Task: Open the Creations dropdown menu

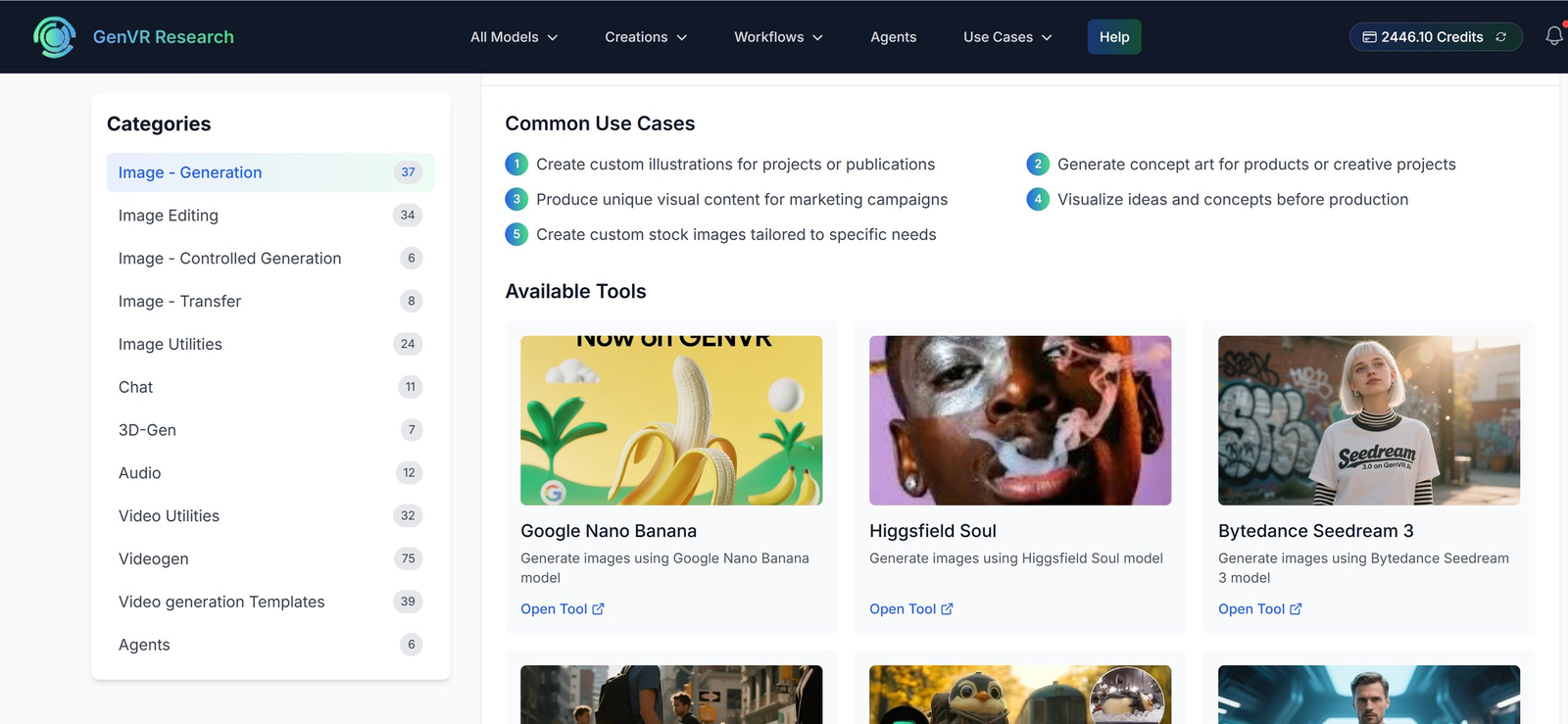Action: (x=646, y=37)
